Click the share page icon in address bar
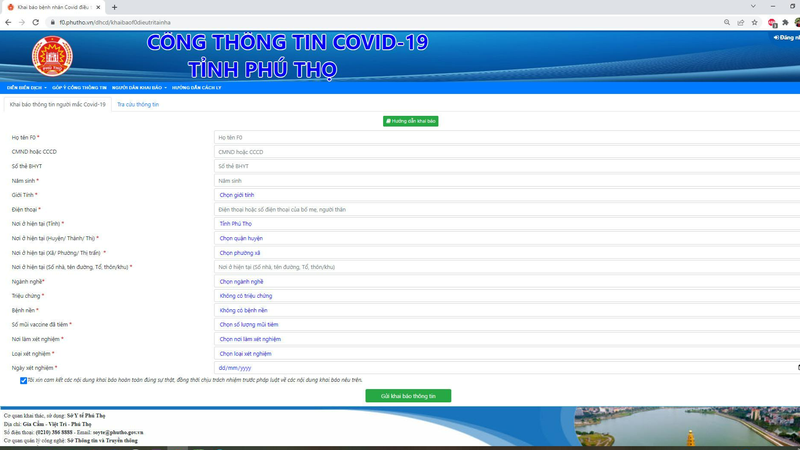 [740, 22]
